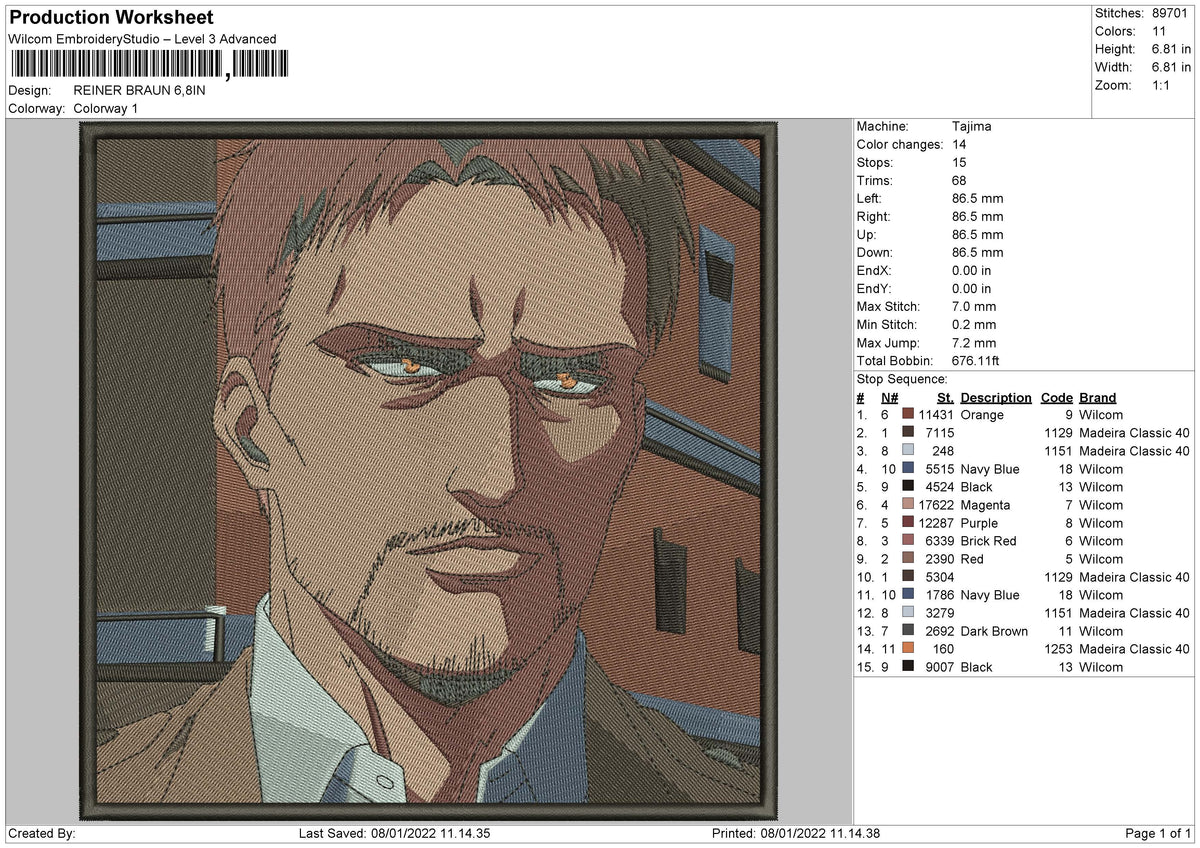This screenshot has width=1200, height=848.
Task: Click the Code column header
Action: pyautogui.click(x=1057, y=397)
